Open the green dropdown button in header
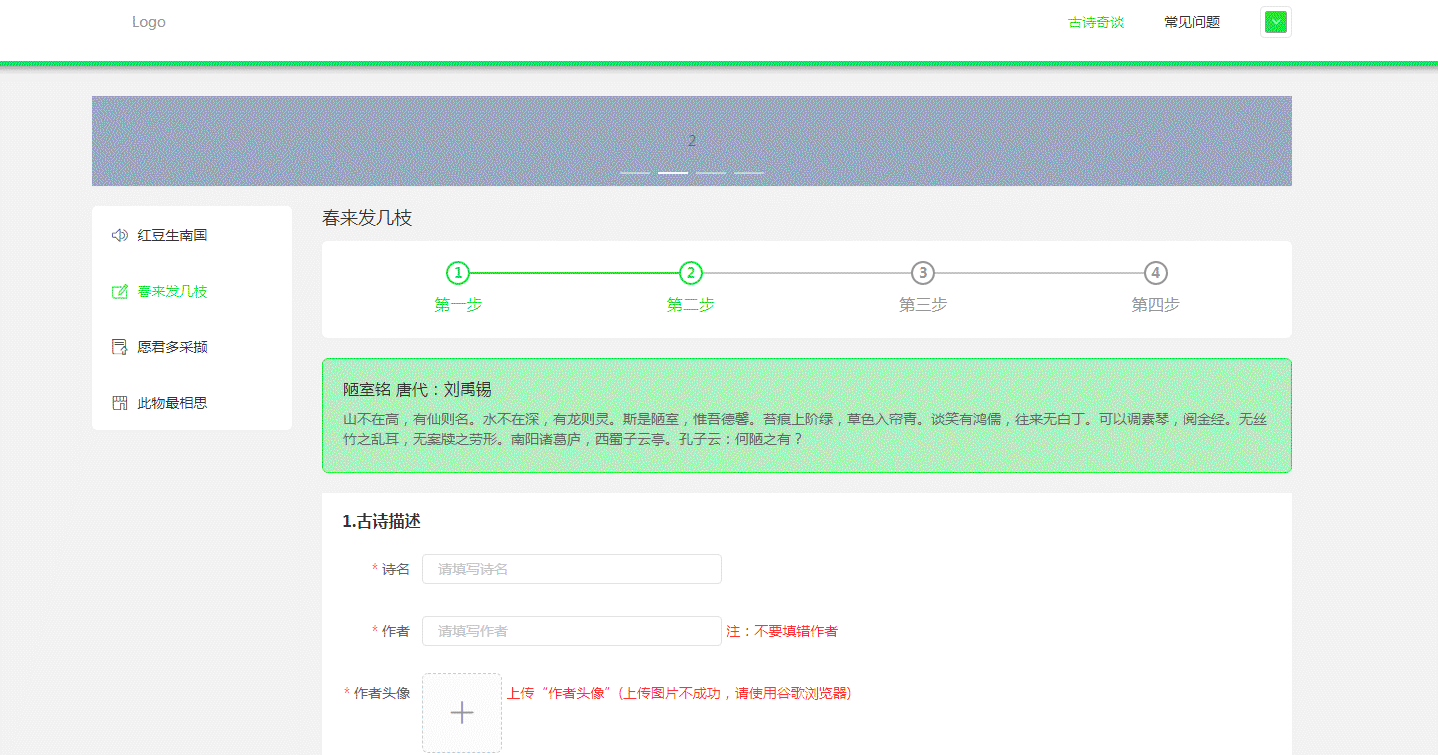 click(1275, 22)
